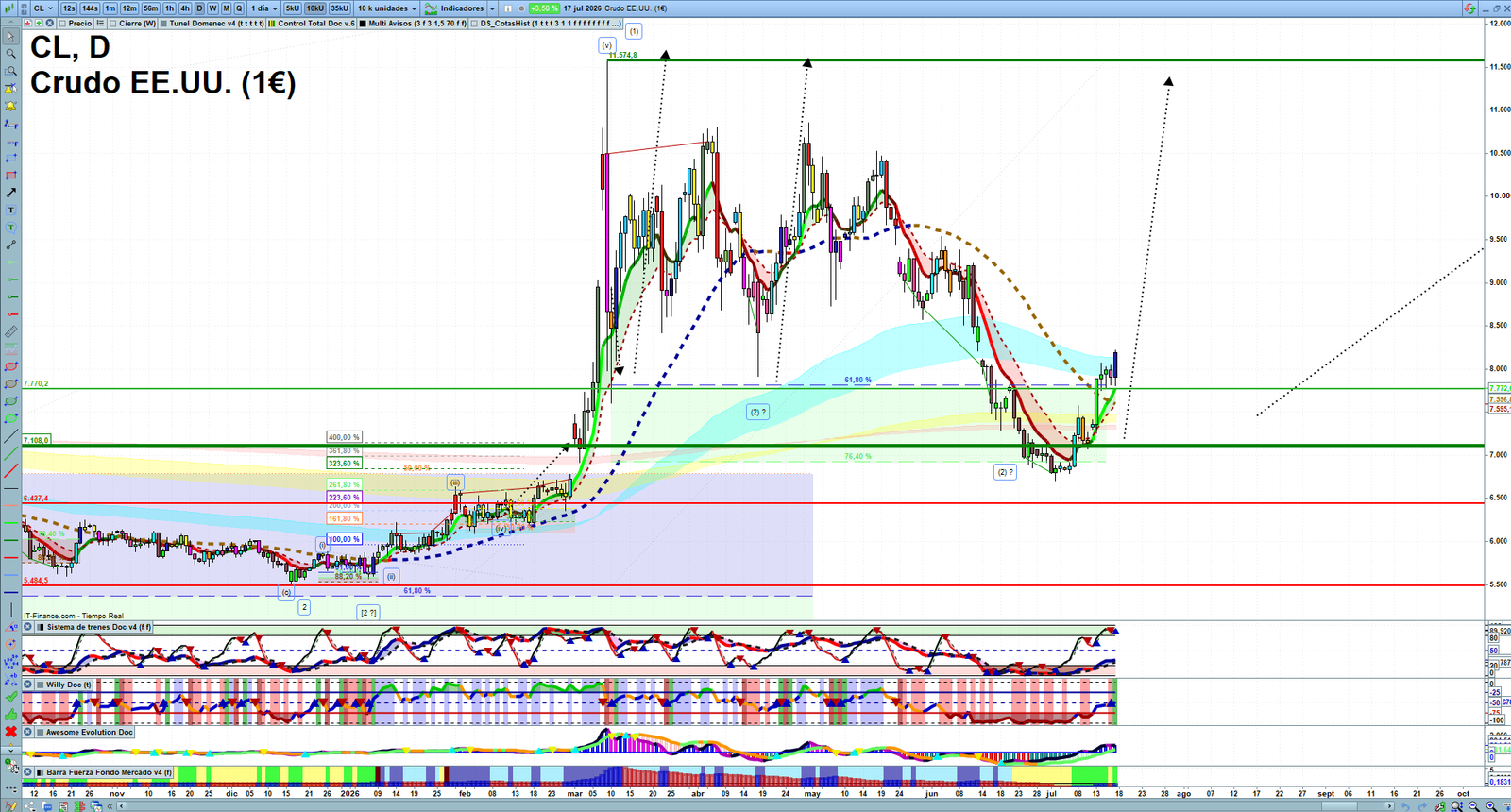Select the dark green horizontal line tool
This screenshot has height=812, width=1511.
10,539
